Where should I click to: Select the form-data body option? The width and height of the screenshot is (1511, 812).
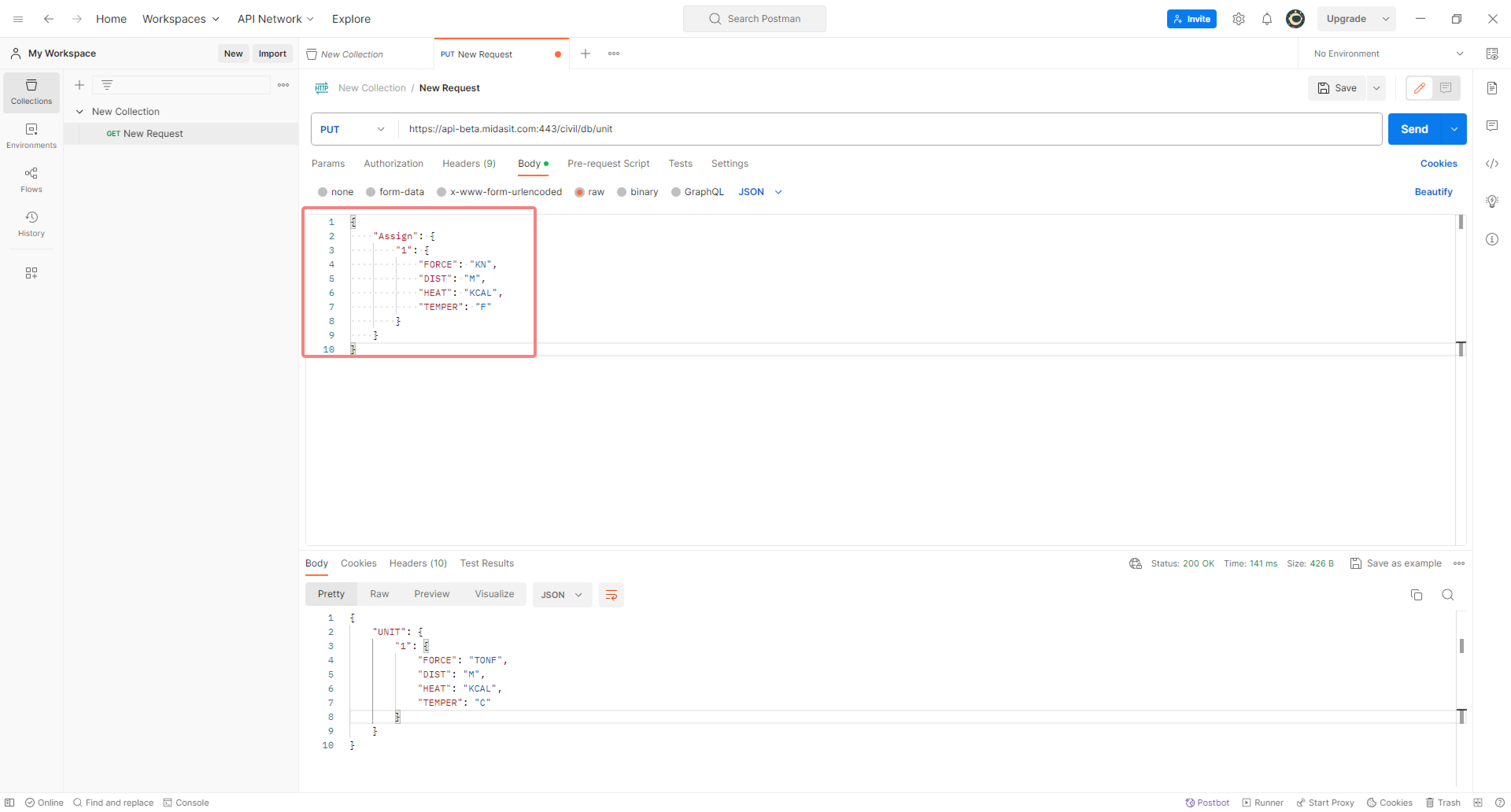(395, 192)
